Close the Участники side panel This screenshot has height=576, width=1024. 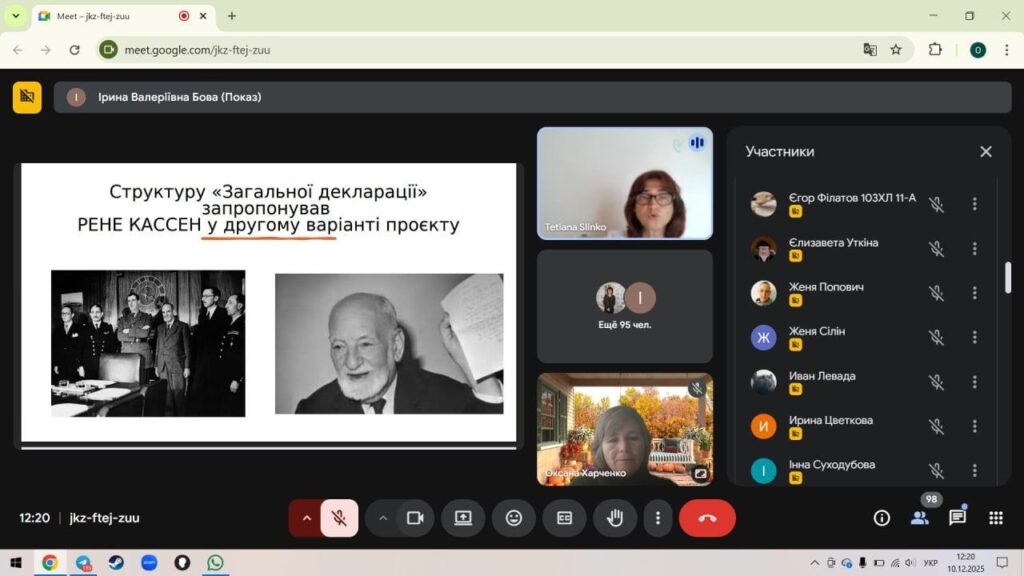pyautogui.click(x=985, y=152)
